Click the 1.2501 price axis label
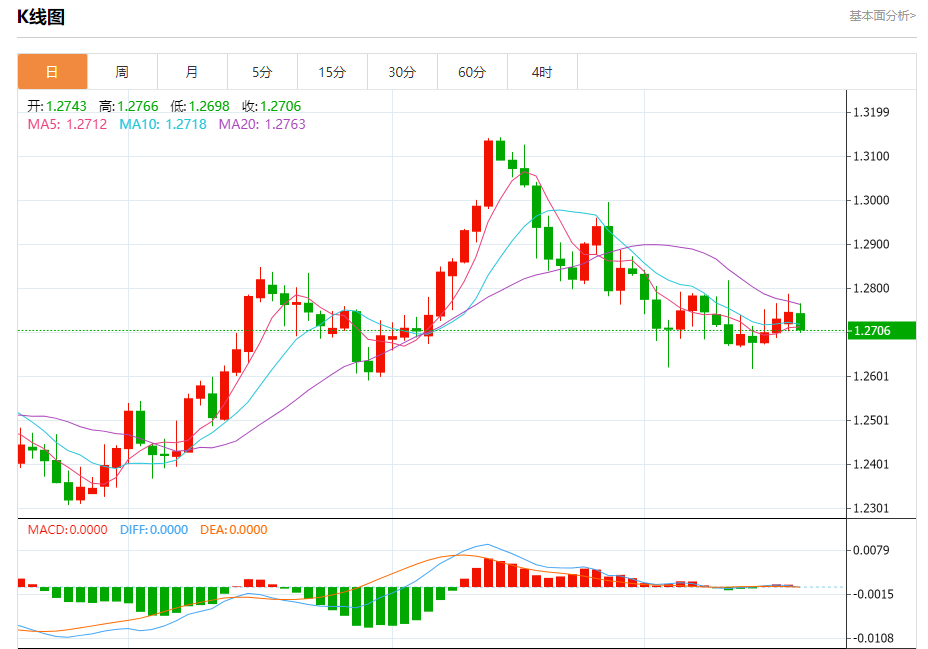Screen dimensions: 928x649 click(x=871, y=421)
